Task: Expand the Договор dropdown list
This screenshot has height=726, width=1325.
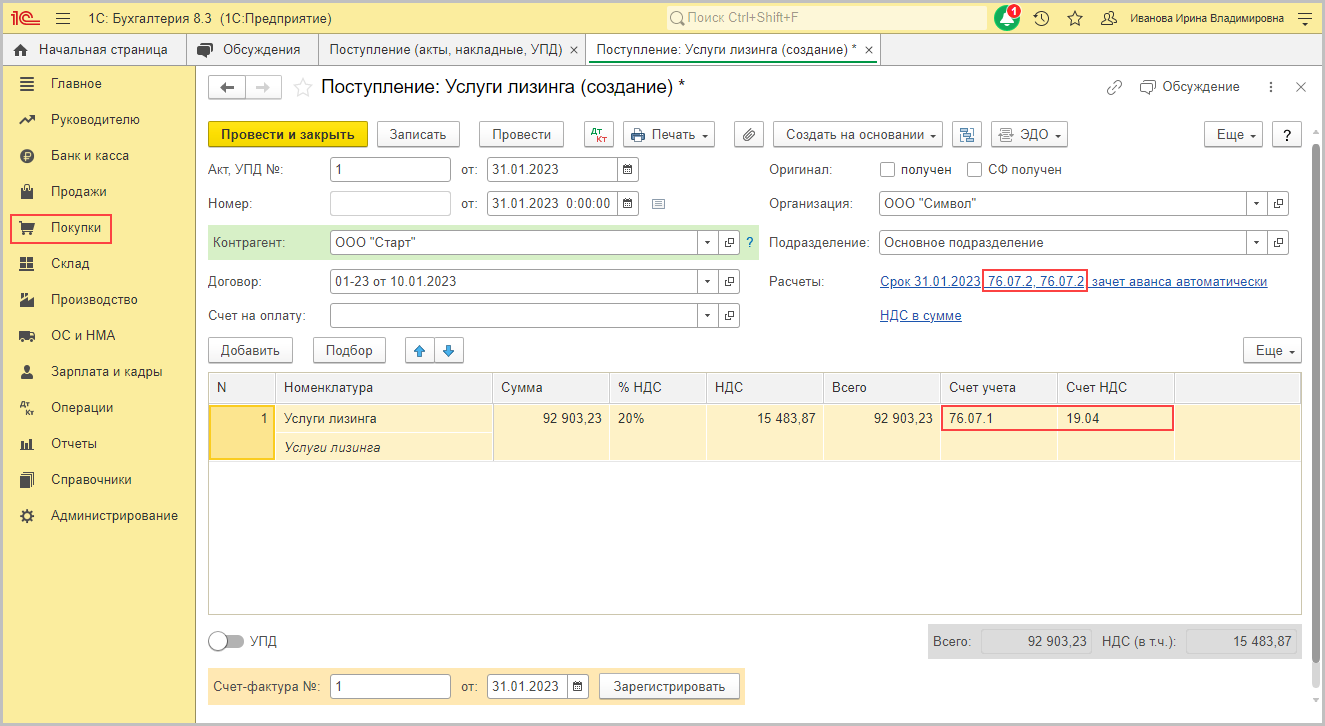Action: (708, 281)
